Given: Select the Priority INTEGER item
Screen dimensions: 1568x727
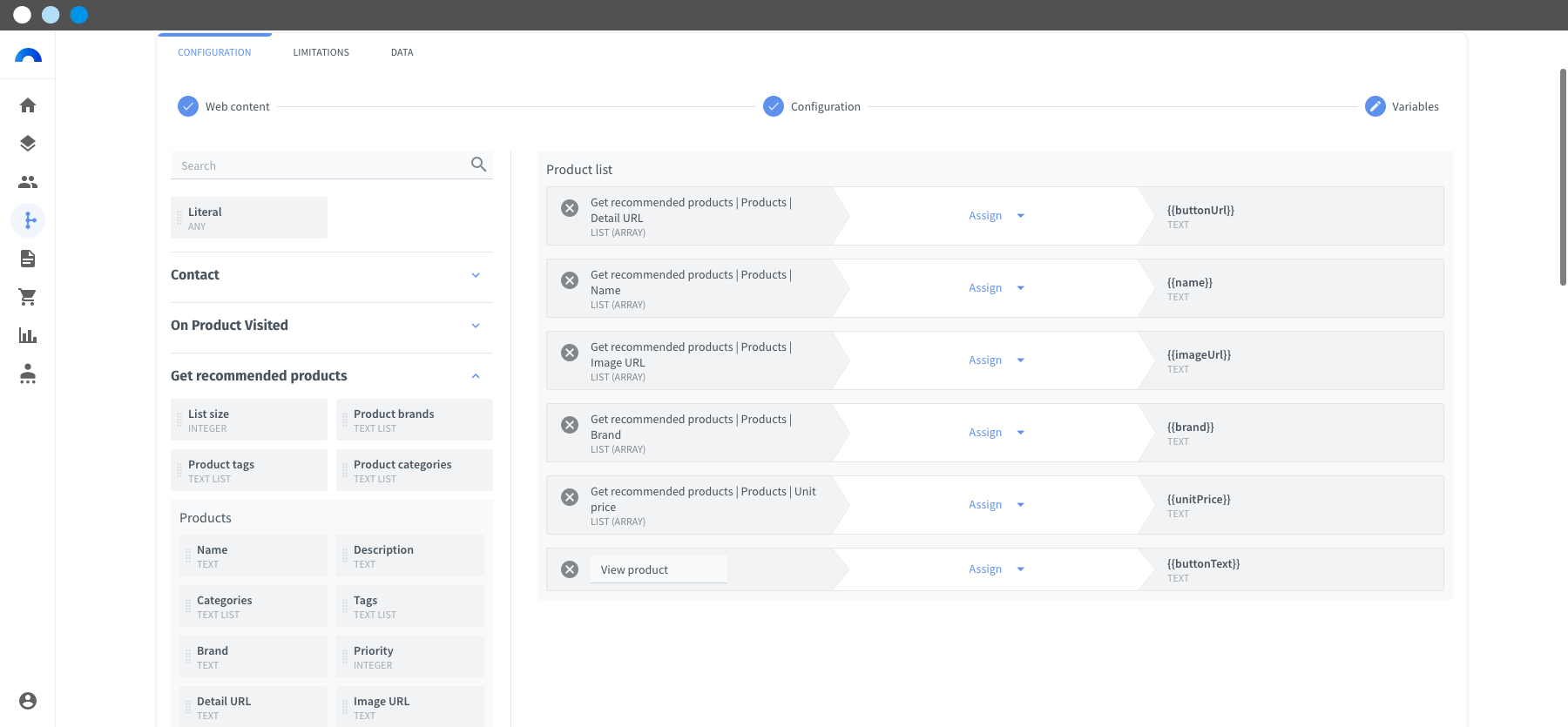Looking at the screenshot, I should [410, 656].
